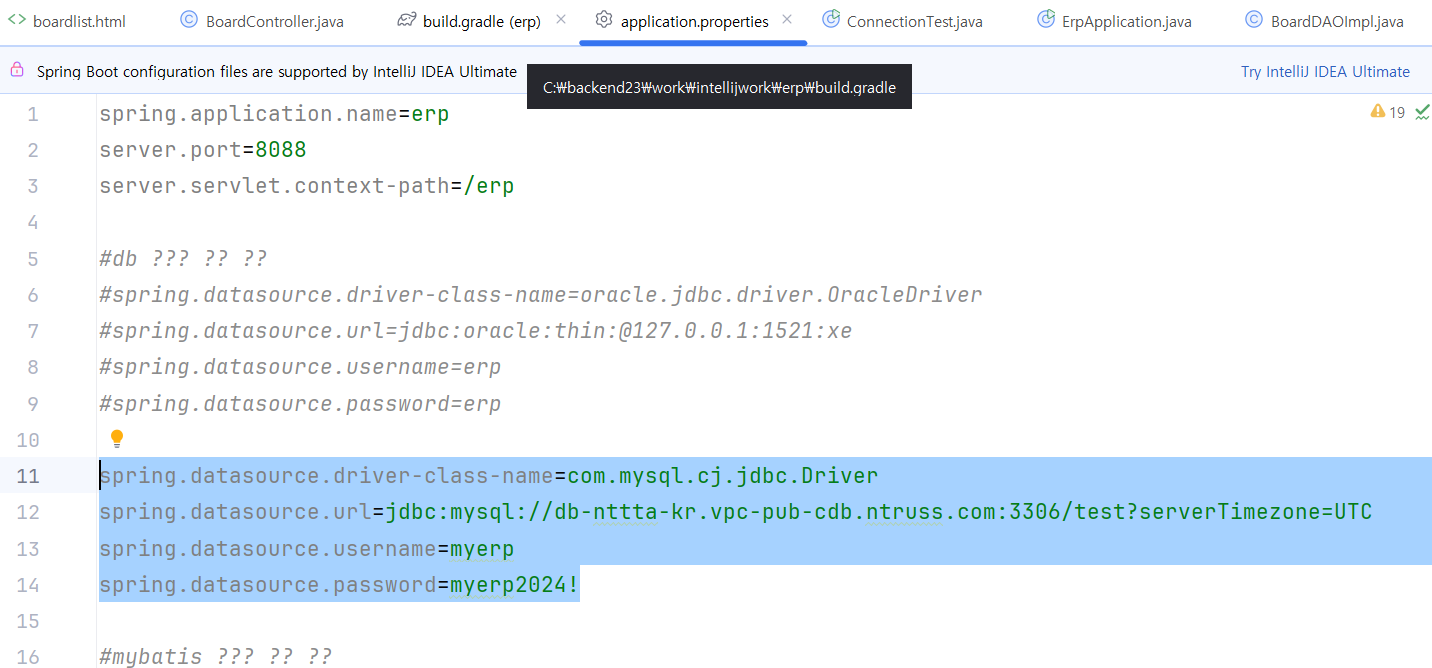This screenshot has height=668, width=1432.
Task: Click com.mysql.cj.jdbc.Driver value
Action: pos(723,476)
